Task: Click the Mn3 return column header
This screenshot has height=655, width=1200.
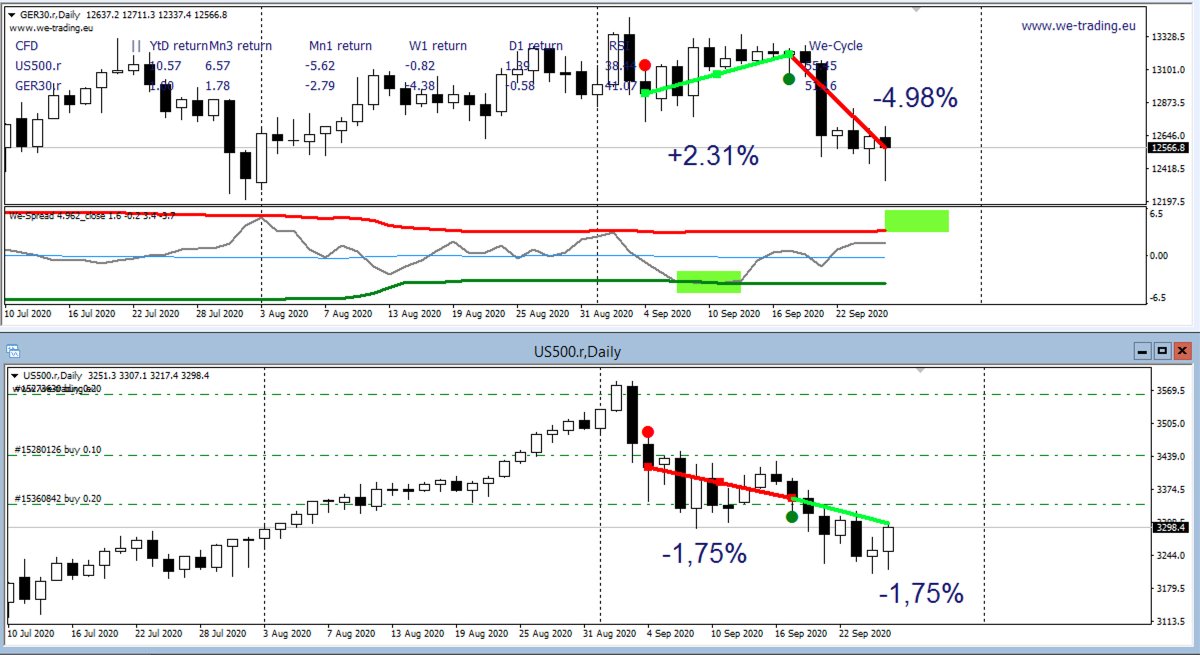Action: click(x=240, y=46)
